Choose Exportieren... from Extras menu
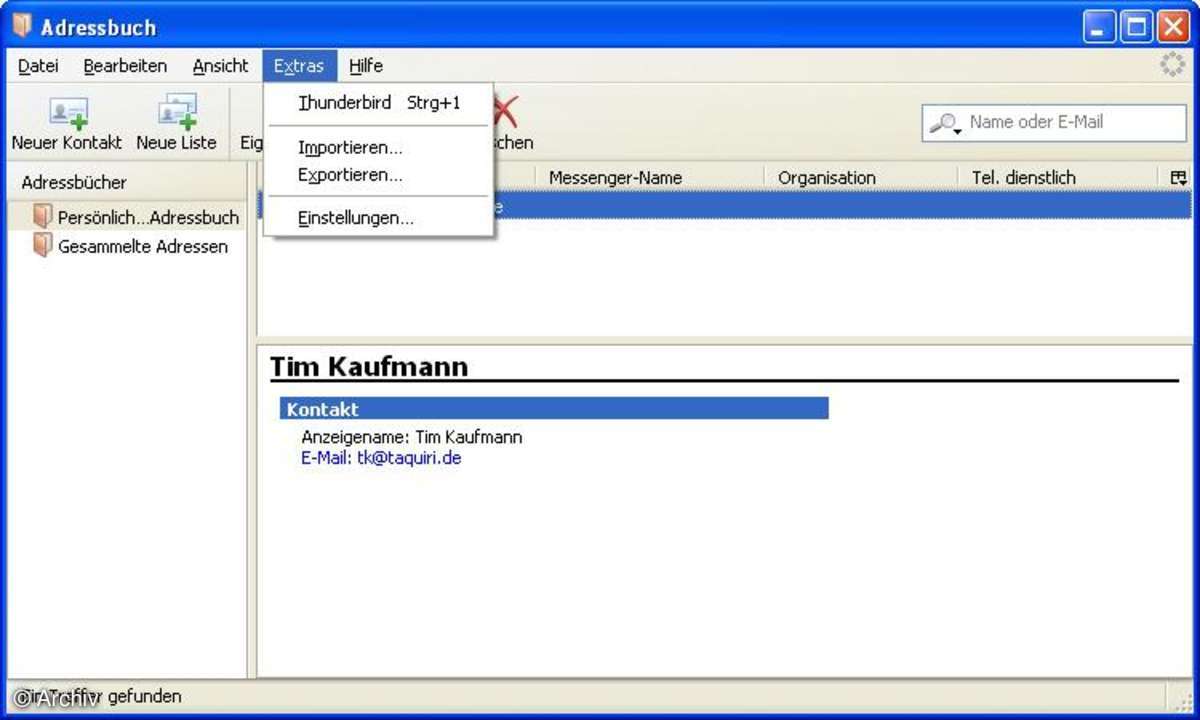Viewport: 1200px width, 720px height. coord(379,175)
